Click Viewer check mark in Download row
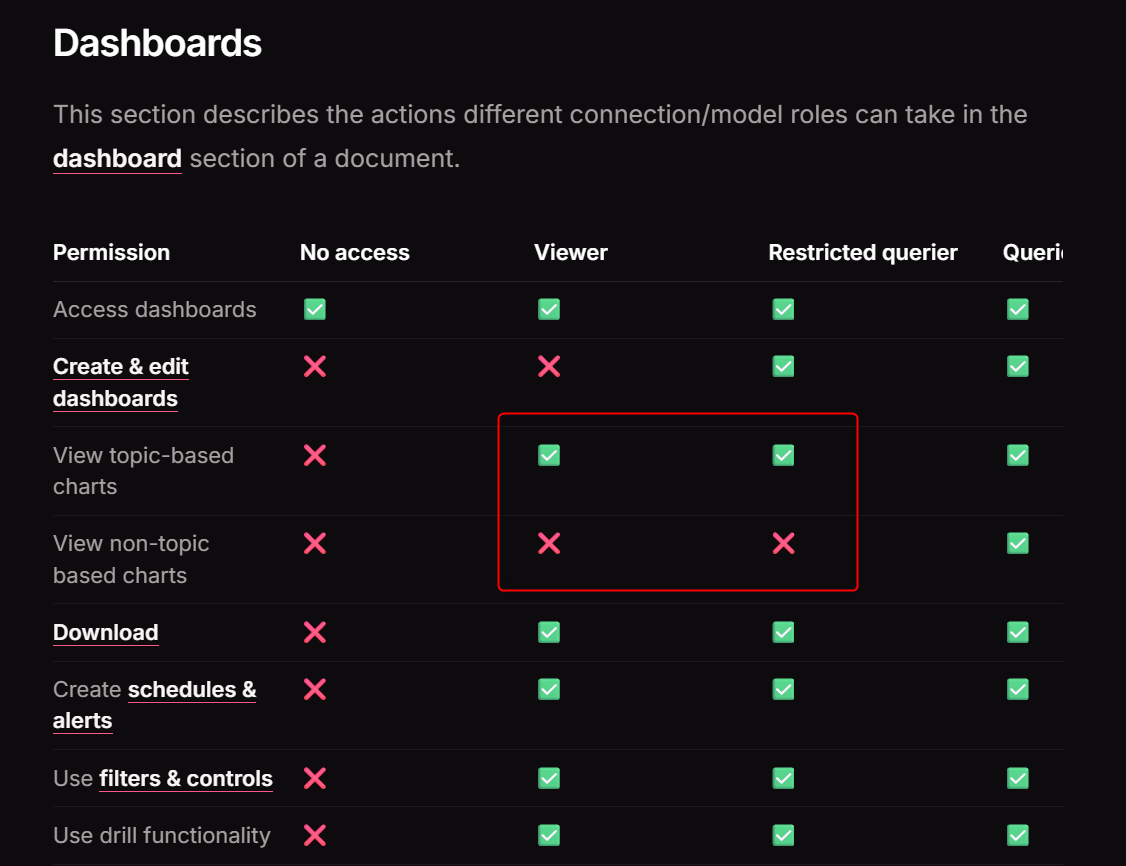1126x866 pixels. tap(549, 632)
